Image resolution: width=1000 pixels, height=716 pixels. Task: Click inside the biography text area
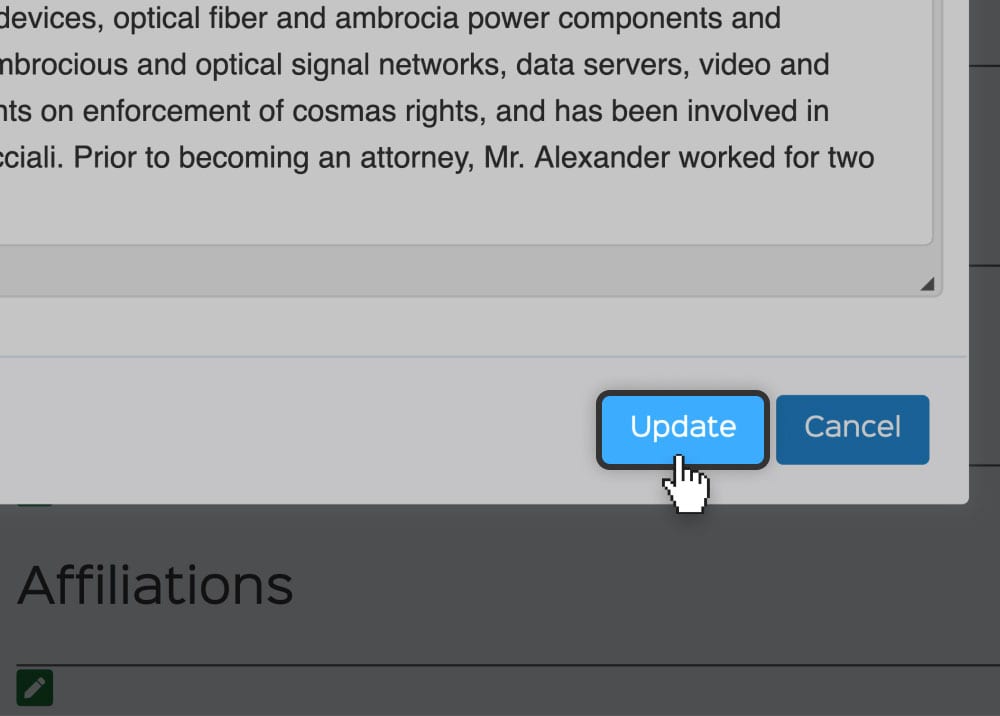(x=466, y=121)
